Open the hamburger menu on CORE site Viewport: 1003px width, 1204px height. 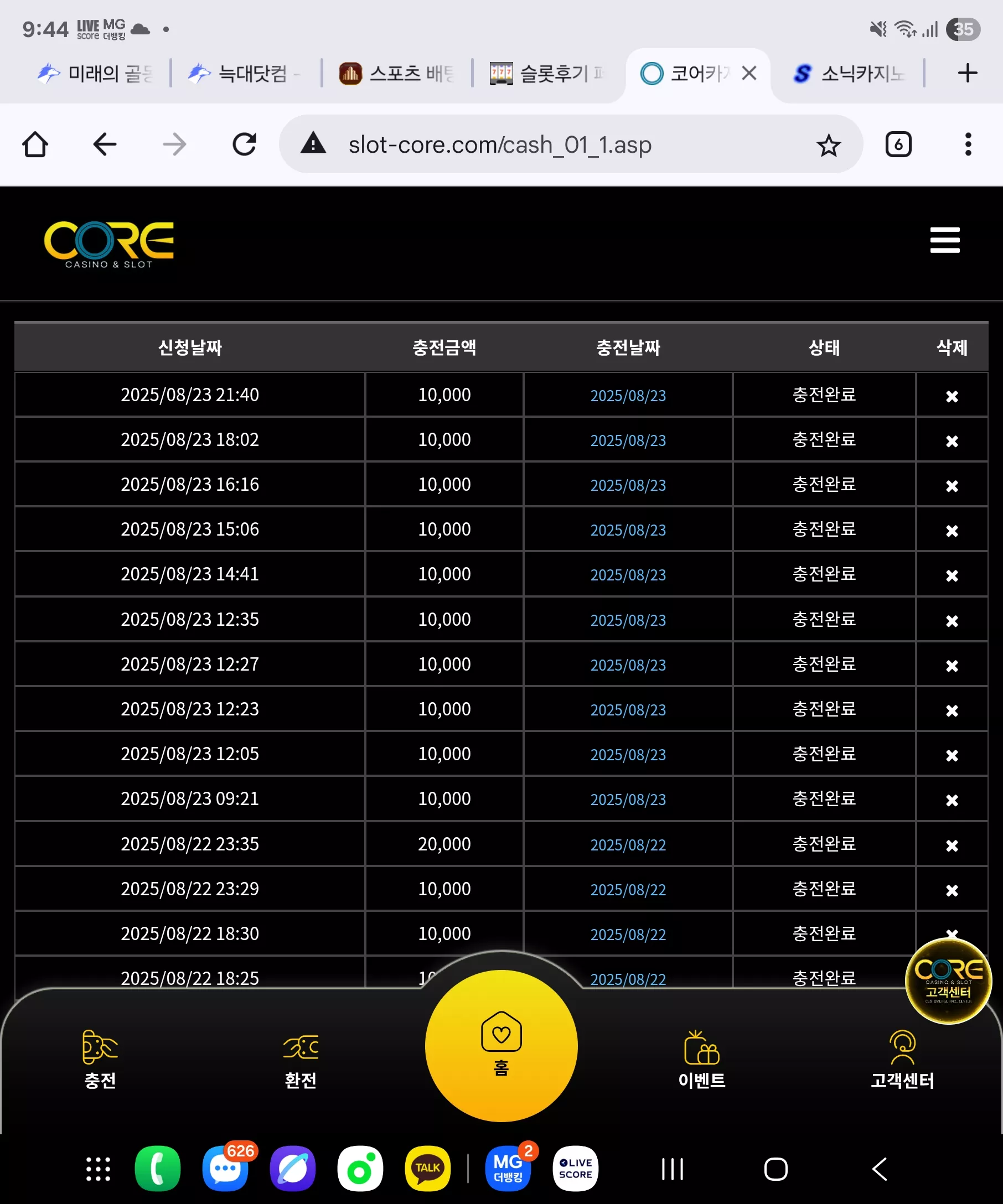(944, 240)
